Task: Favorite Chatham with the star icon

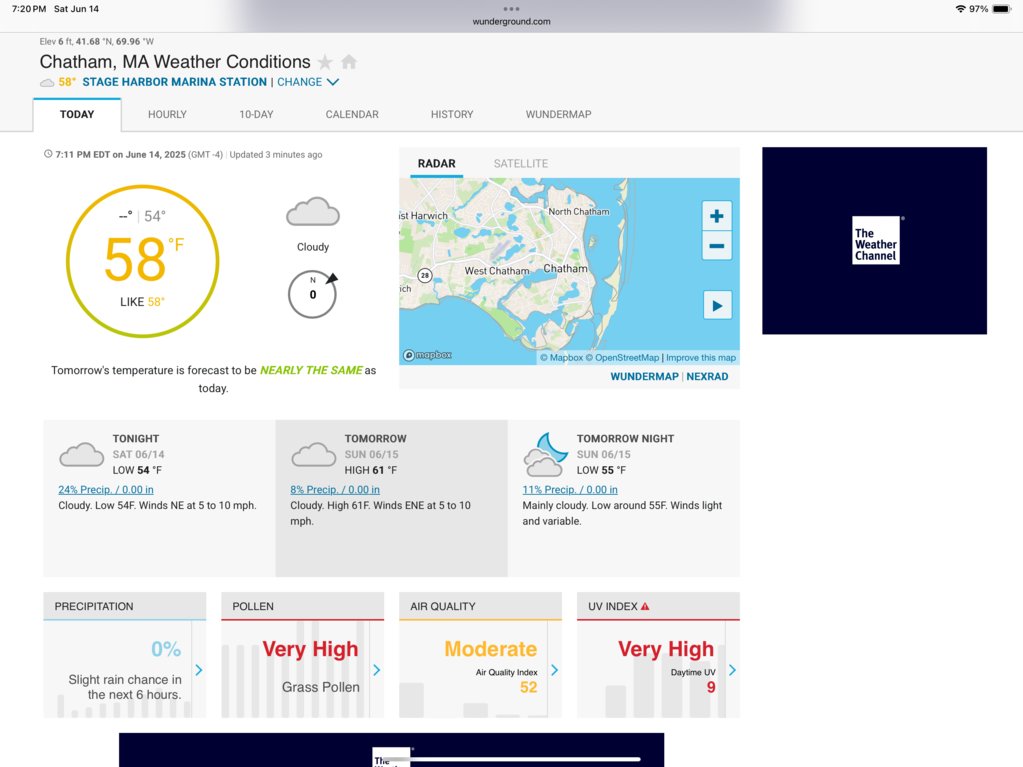Action: pyautogui.click(x=324, y=62)
